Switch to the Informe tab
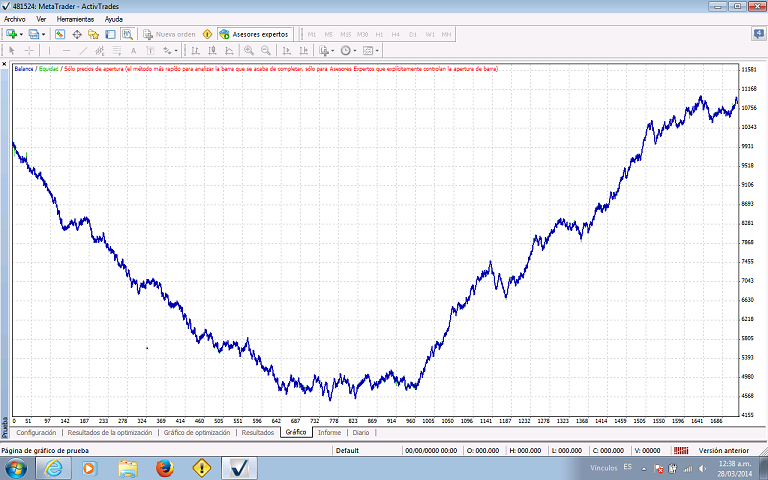Viewport: 768px width, 480px height. [x=329, y=433]
